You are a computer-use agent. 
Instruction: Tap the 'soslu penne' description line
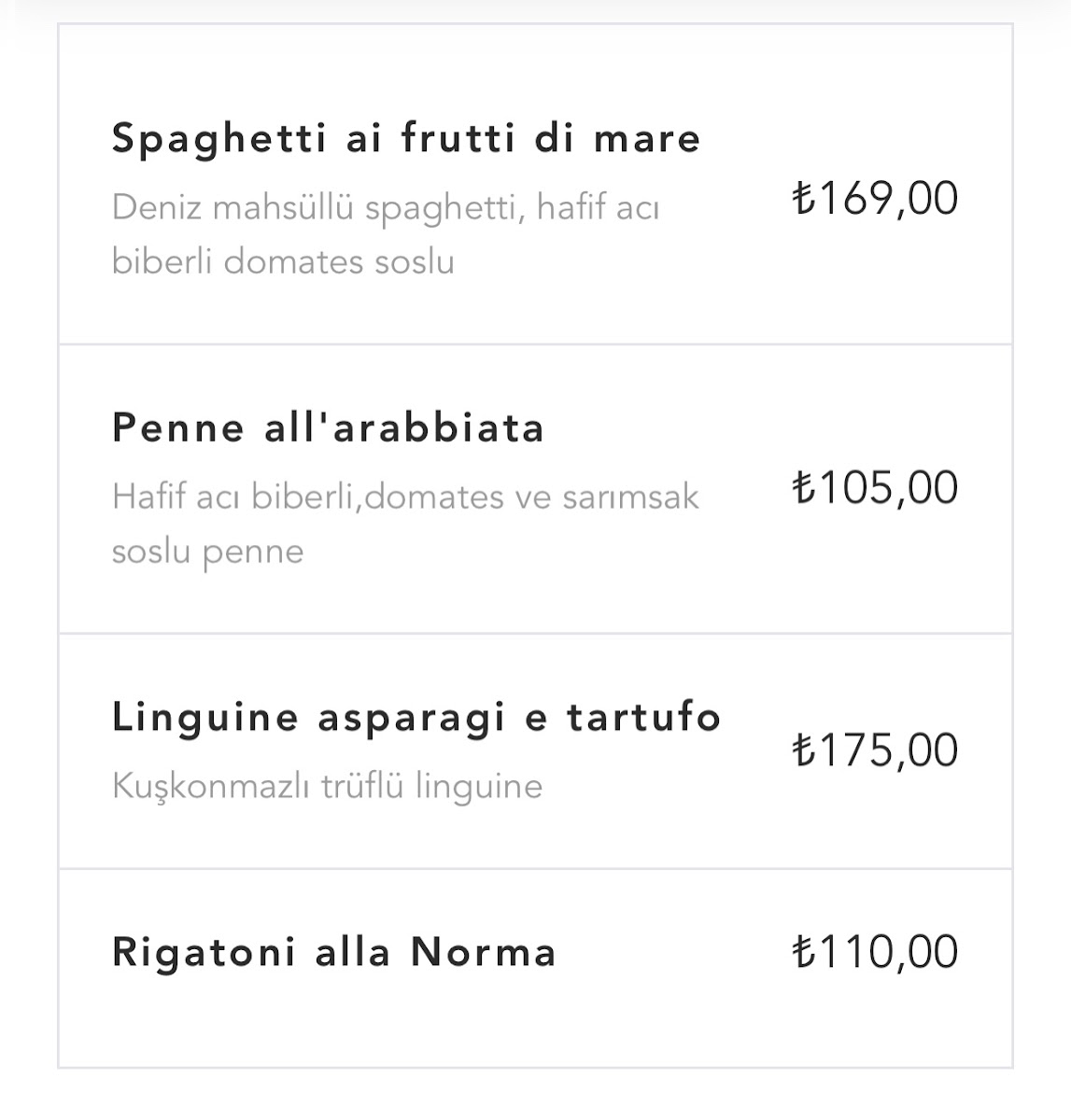pos(207,552)
